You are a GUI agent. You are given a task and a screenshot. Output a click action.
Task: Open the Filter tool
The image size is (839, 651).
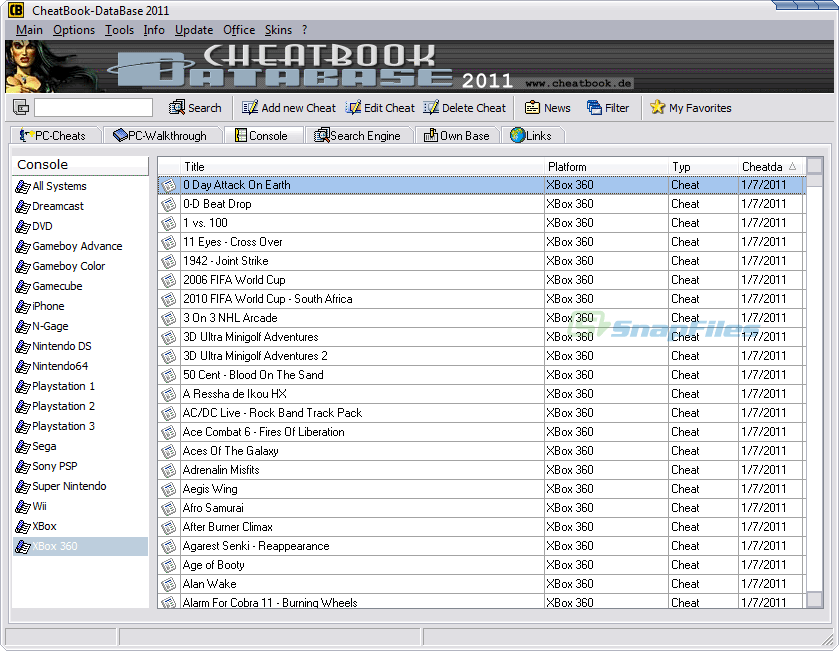[x=608, y=108]
